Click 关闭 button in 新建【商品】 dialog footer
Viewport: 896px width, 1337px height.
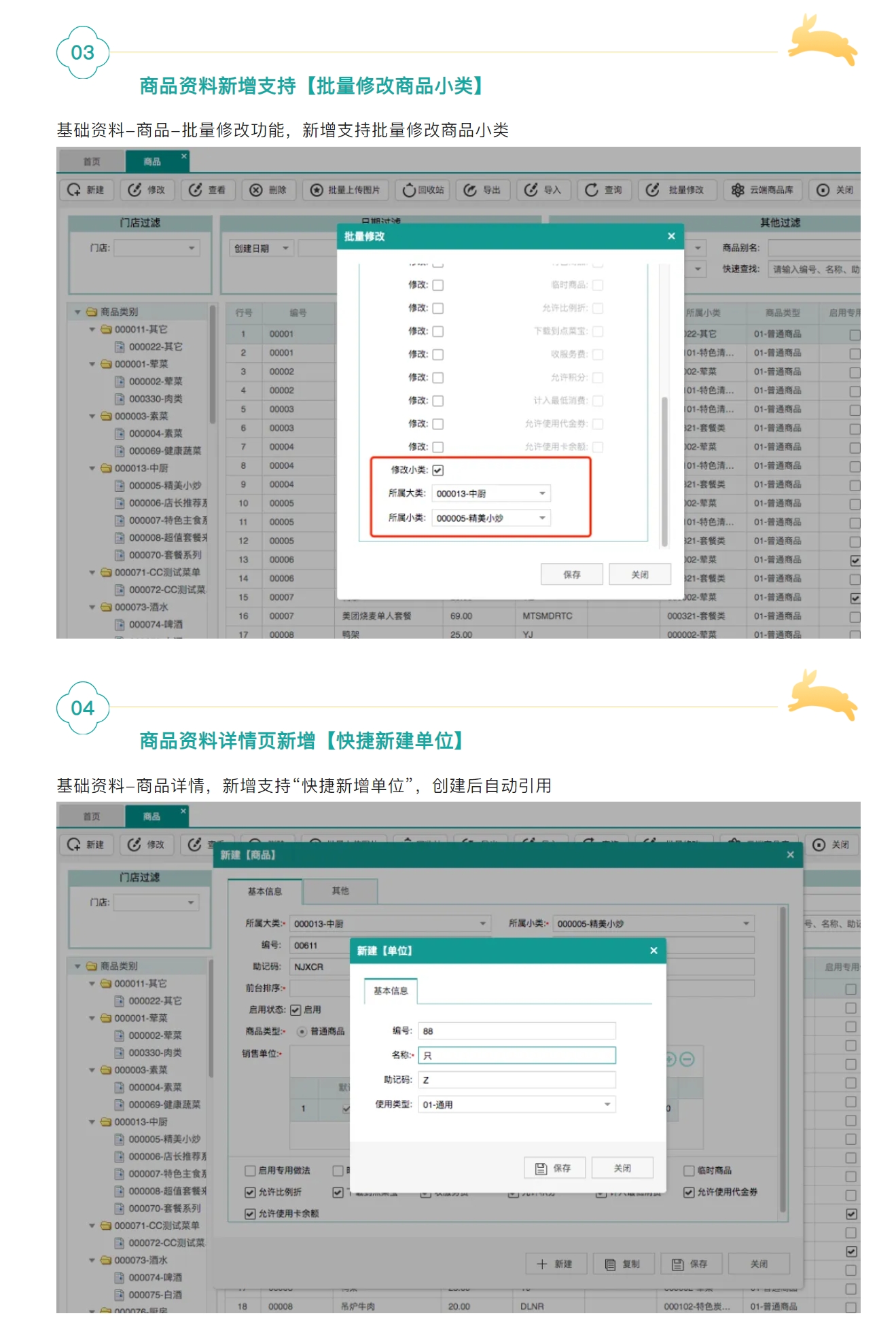pos(759,1264)
